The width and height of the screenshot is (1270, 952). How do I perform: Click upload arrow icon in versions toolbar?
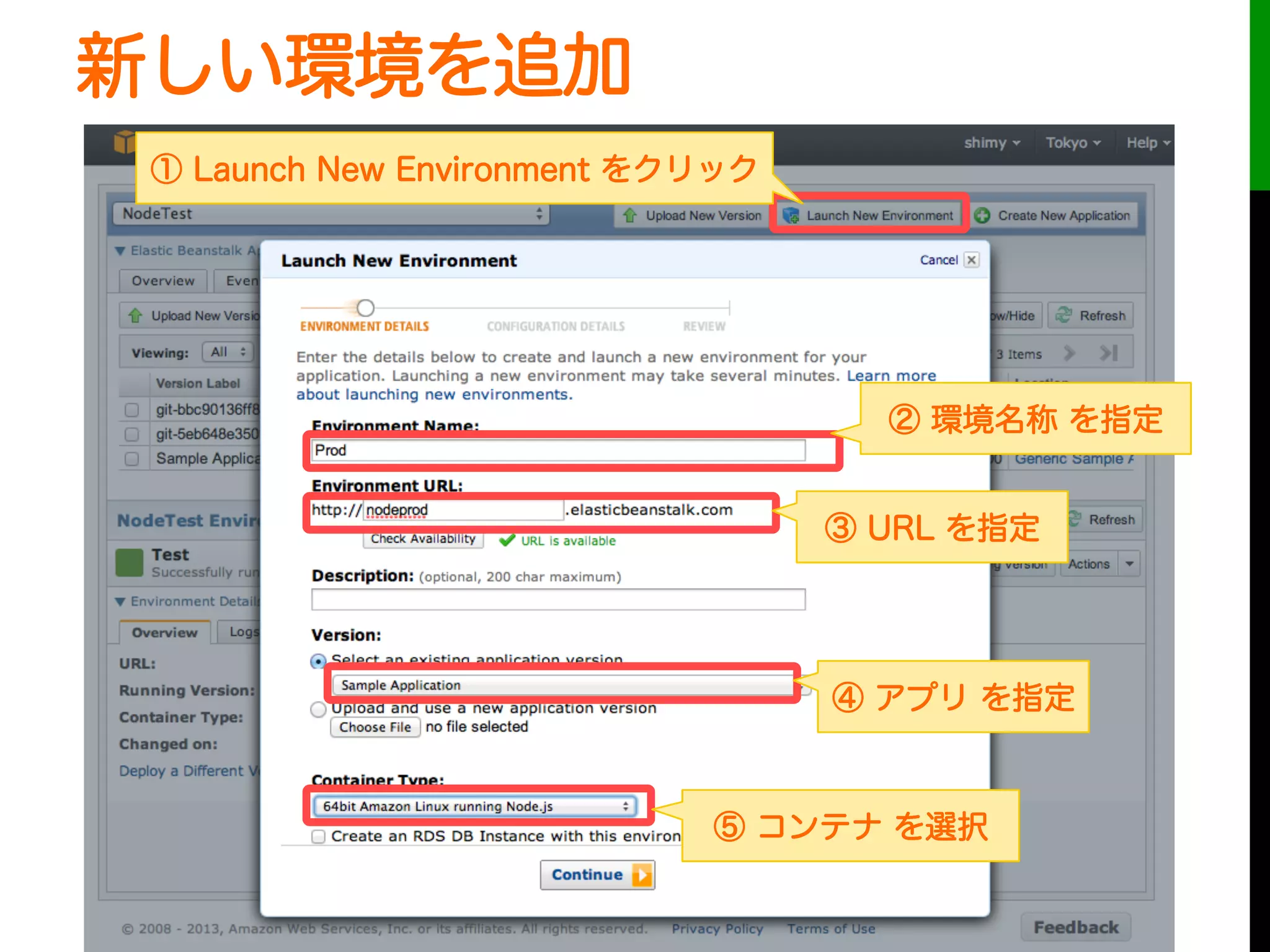[x=135, y=315]
